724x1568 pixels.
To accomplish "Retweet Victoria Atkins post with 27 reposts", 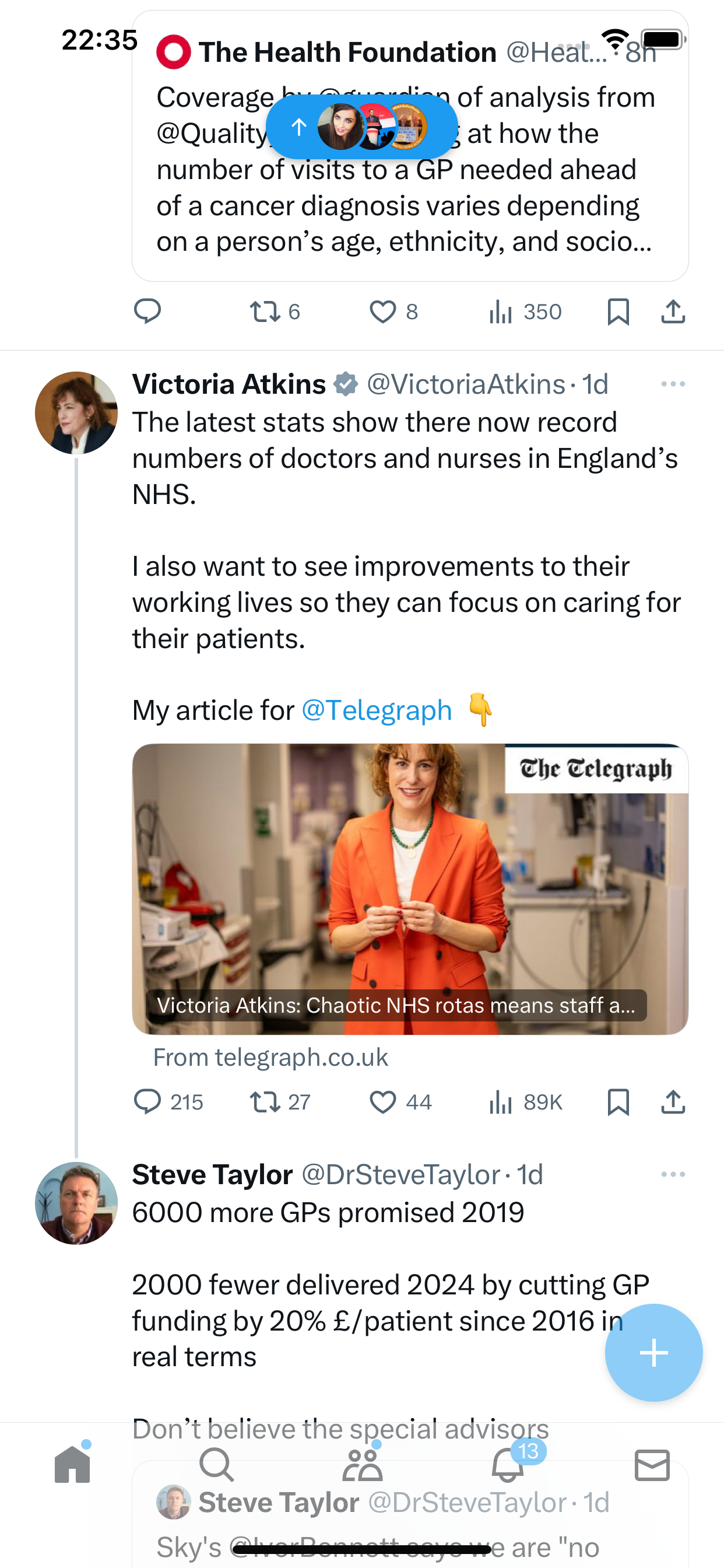I will pyautogui.click(x=280, y=1102).
